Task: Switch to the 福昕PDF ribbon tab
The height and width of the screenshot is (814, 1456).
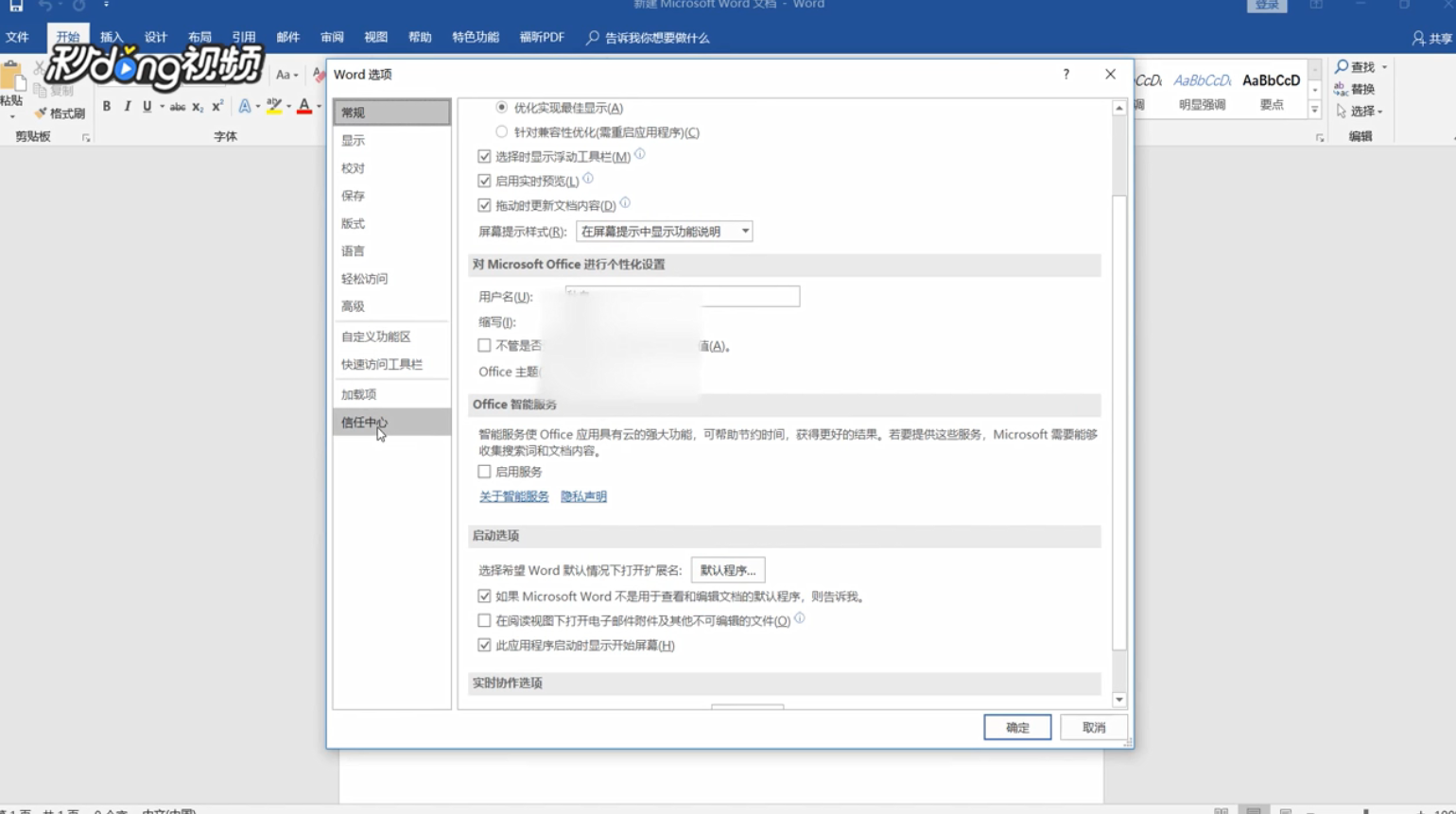Action: point(542,38)
